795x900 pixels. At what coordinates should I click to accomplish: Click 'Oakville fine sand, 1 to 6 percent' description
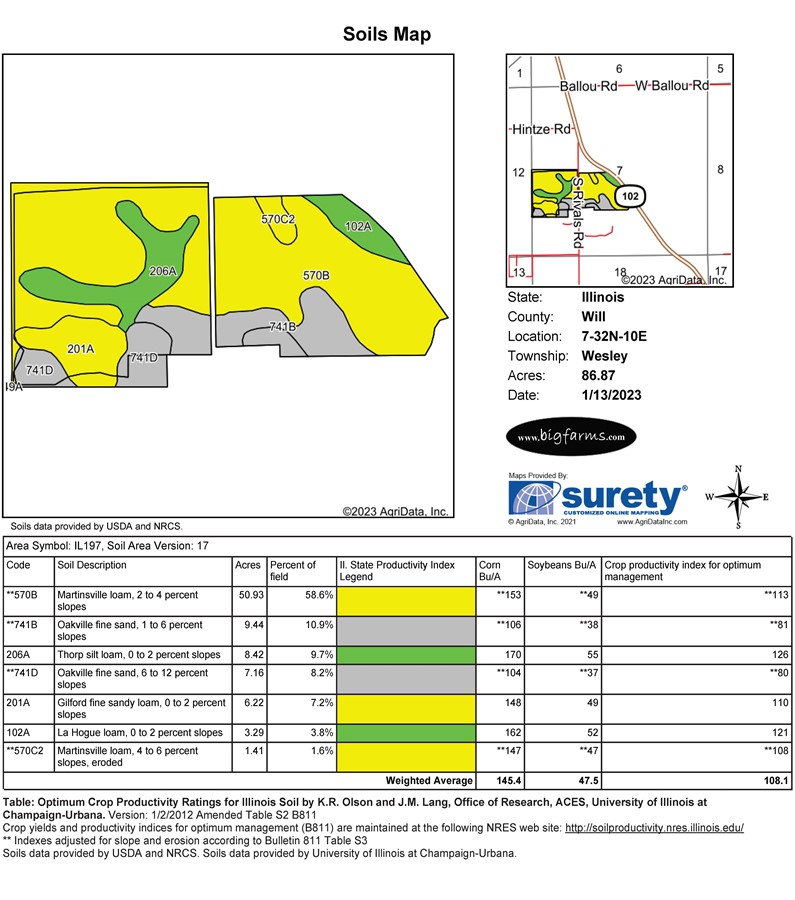pos(130,631)
